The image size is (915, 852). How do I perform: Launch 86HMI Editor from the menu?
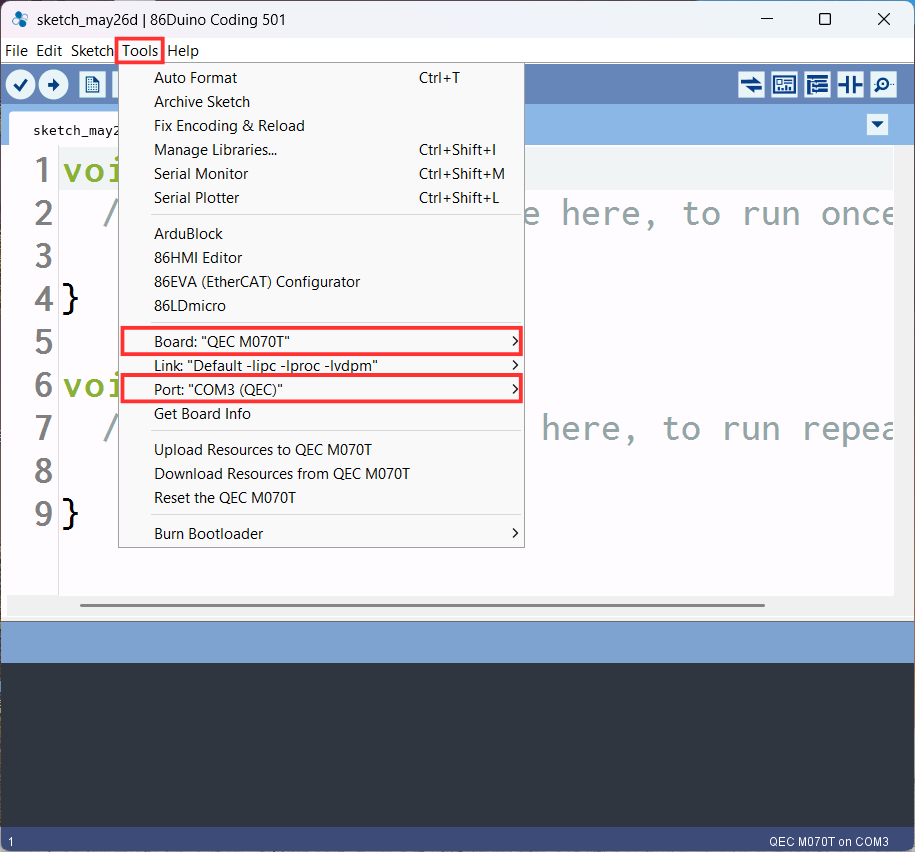pyautogui.click(x=321, y=257)
